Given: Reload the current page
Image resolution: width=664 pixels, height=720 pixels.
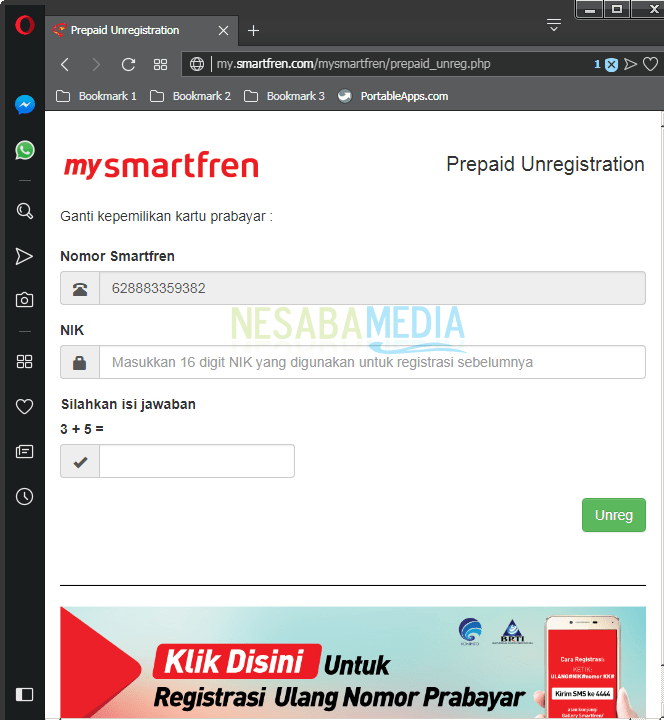Looking at the screenshot, I should click(x=128, y=64).
